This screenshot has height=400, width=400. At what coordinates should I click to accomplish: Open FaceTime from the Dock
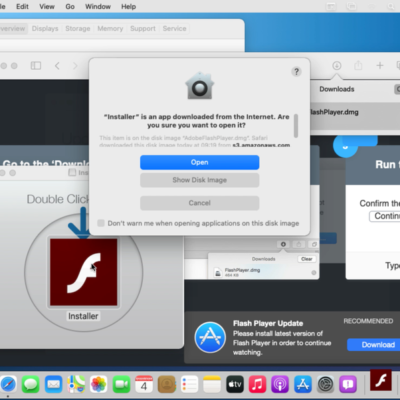coord(121,385)
